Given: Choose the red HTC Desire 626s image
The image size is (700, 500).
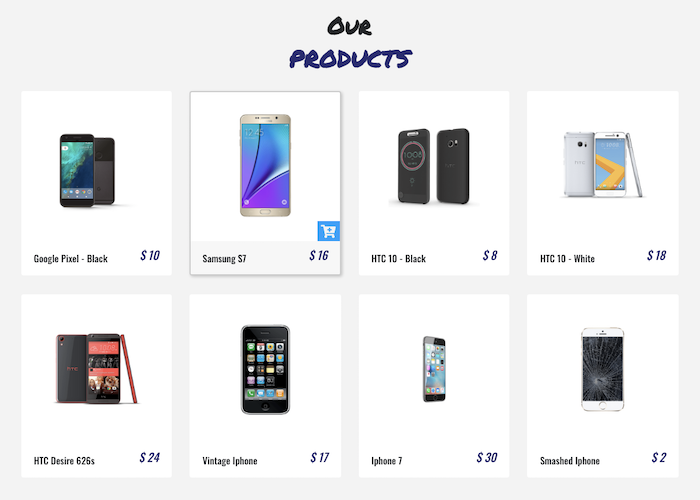Looking at the screenshot, I should [x=96, y=369].
